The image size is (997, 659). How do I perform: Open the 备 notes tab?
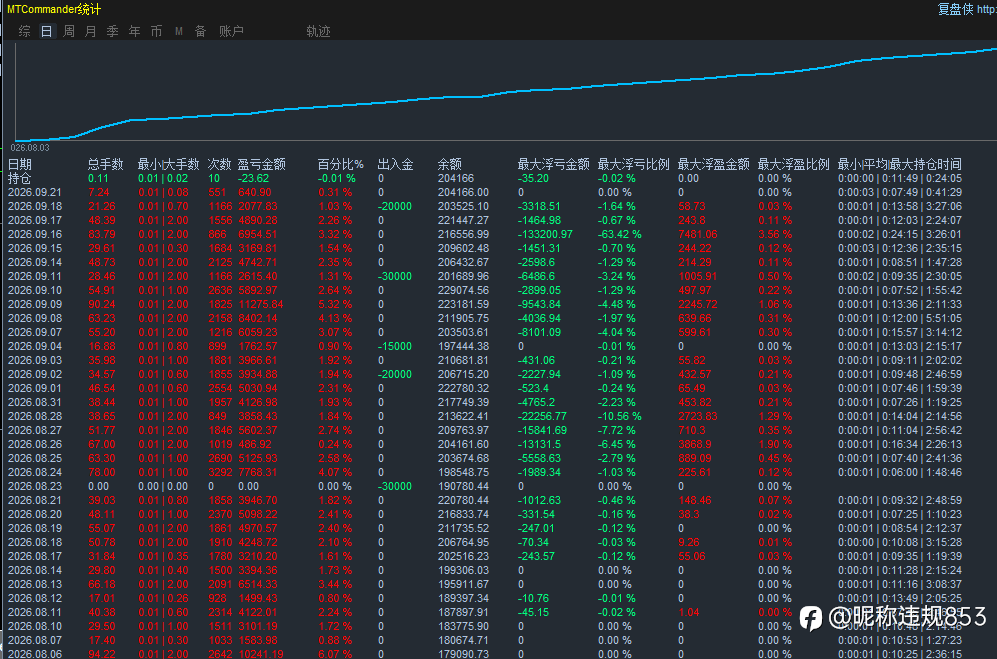tap(200, 31)
